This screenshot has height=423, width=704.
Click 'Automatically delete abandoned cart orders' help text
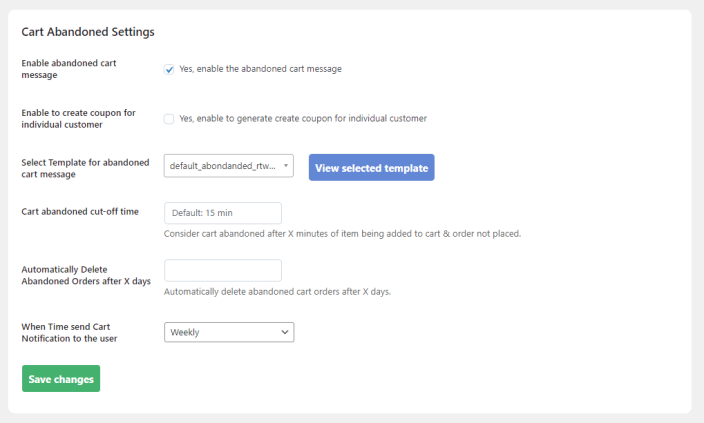pyautogui.click(x=277, y=292)
